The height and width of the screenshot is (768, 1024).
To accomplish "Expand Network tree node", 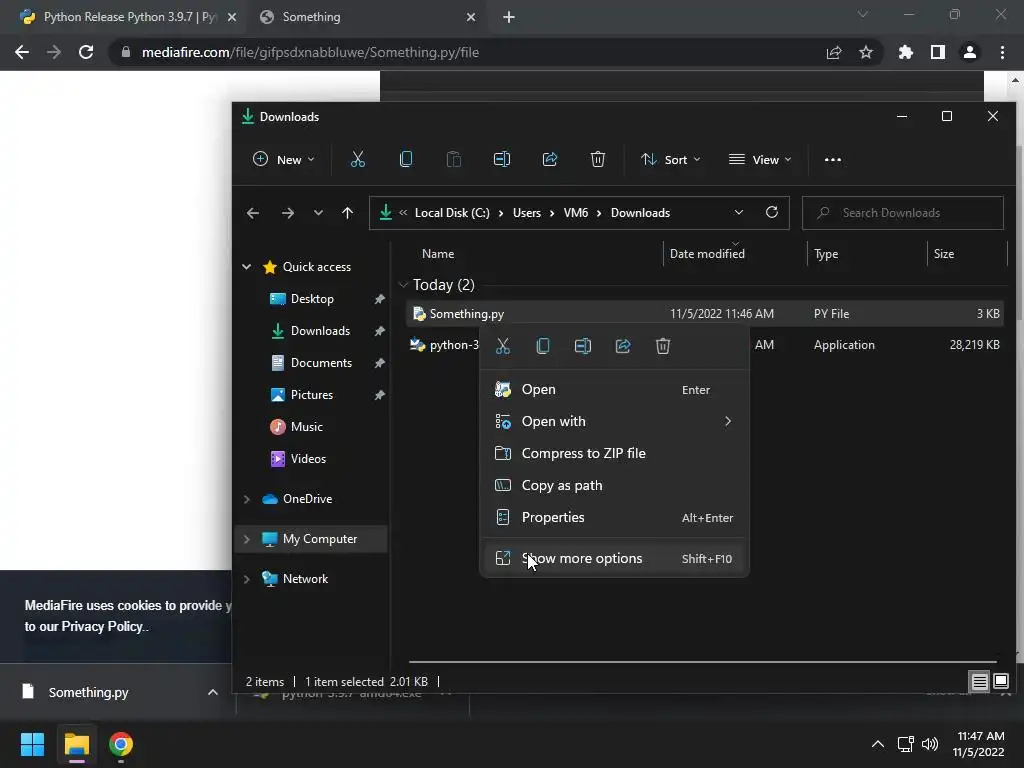I will click(x=247, y=579).
